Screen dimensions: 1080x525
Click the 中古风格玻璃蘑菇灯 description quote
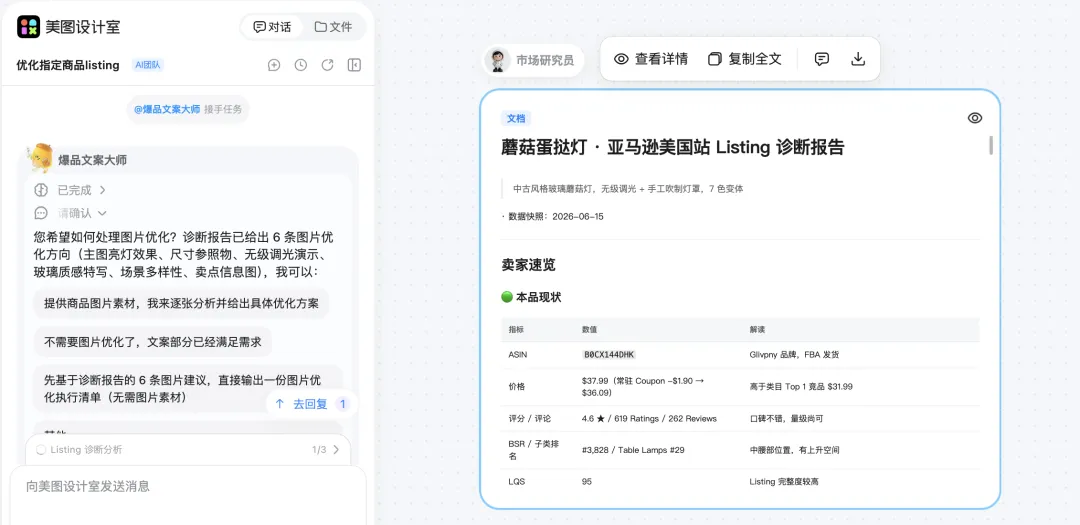pos(628,188)
